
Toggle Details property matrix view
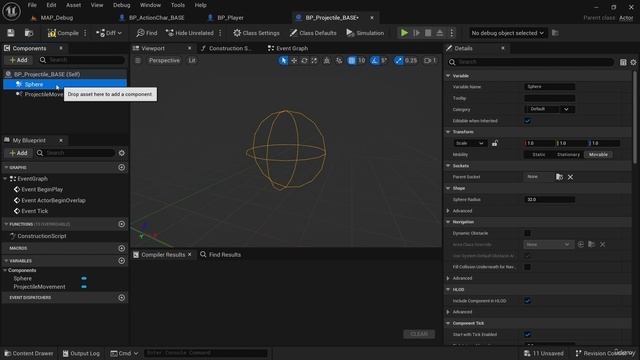coord(623,62)
